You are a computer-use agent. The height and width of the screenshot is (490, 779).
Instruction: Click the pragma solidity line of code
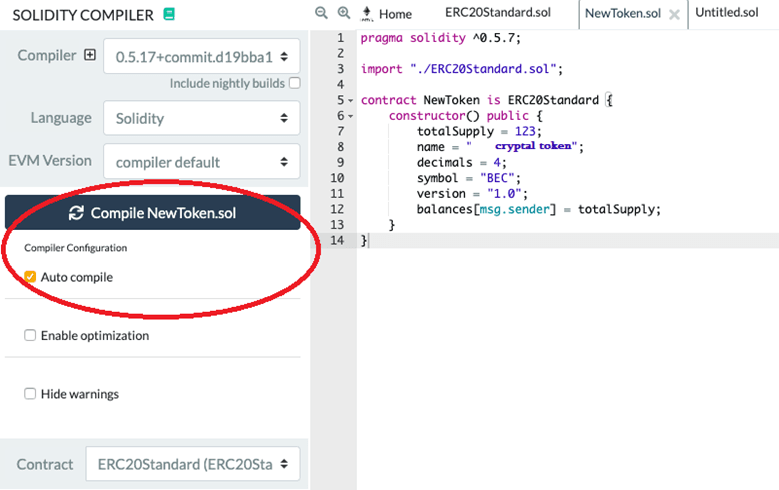[x=440, y=38]
